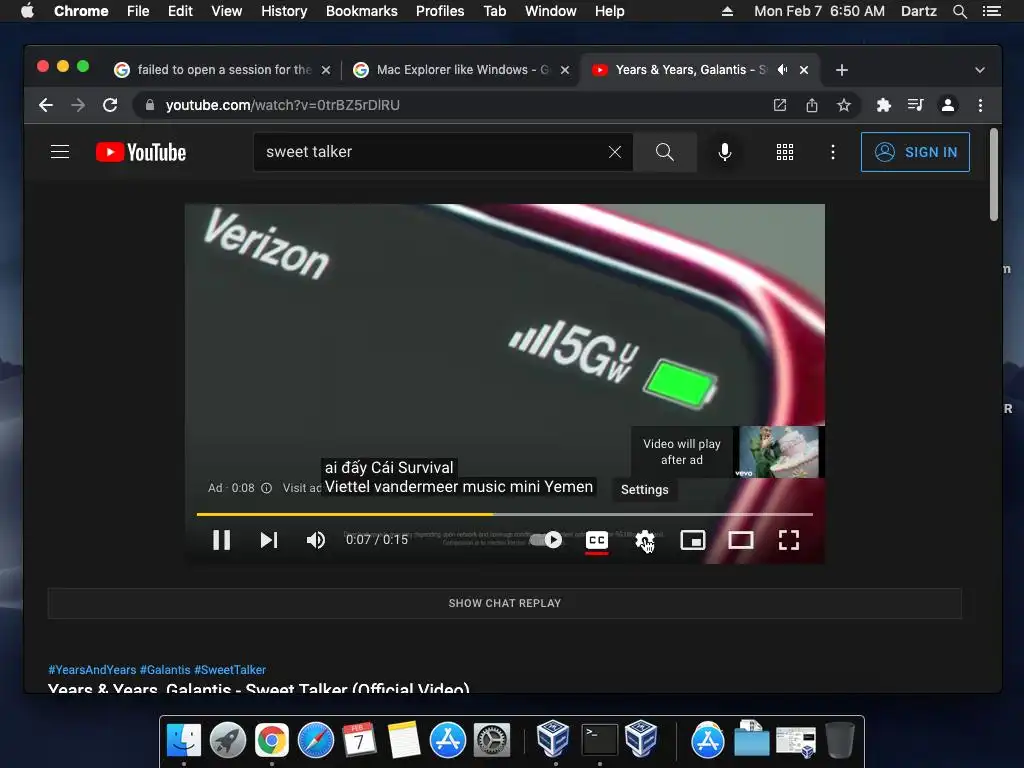Open Finder from the Dock
This screenshot has width=1024, height=768.
pos(184,740)
